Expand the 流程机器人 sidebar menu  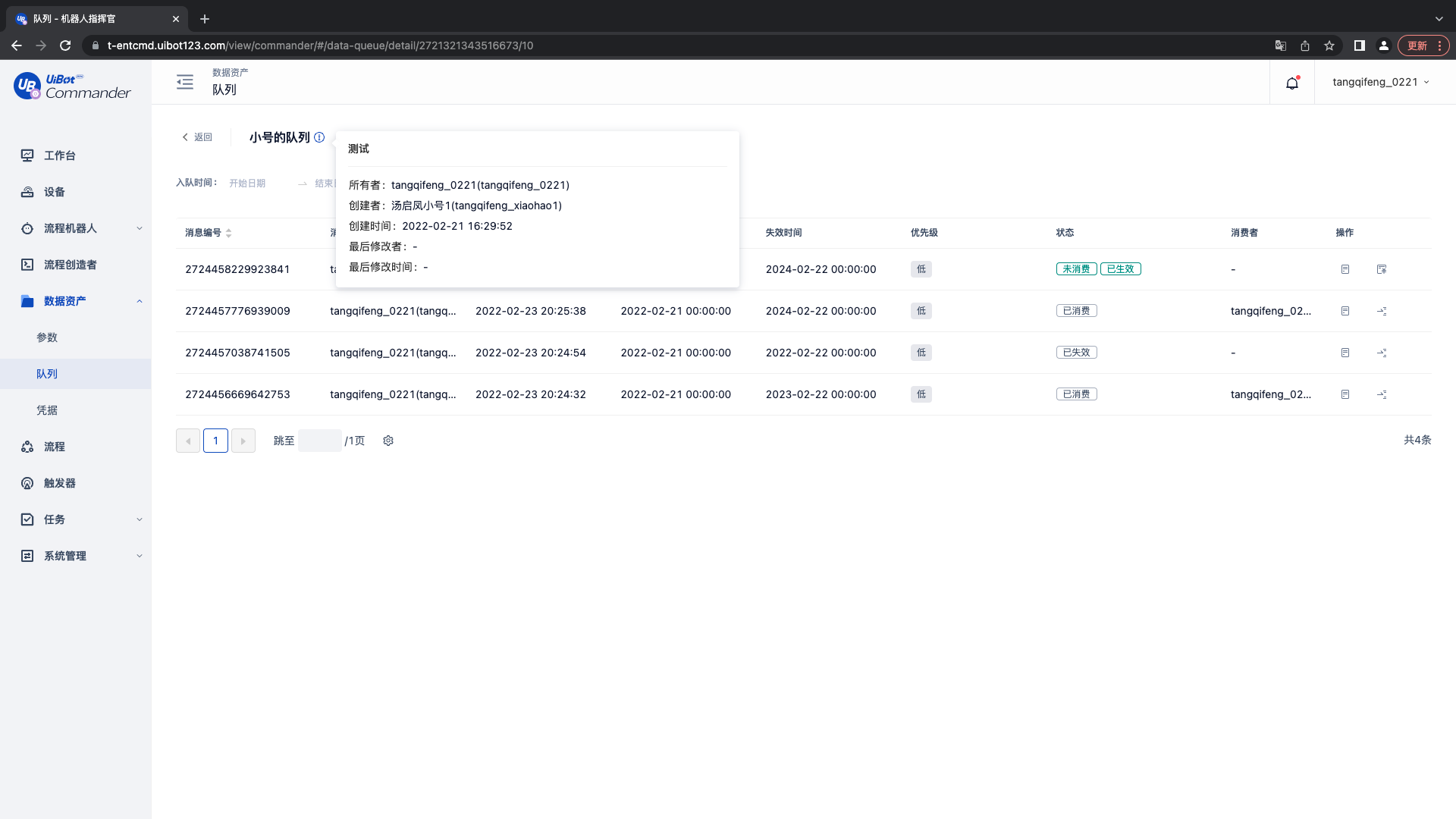click(x=76, y=228)
